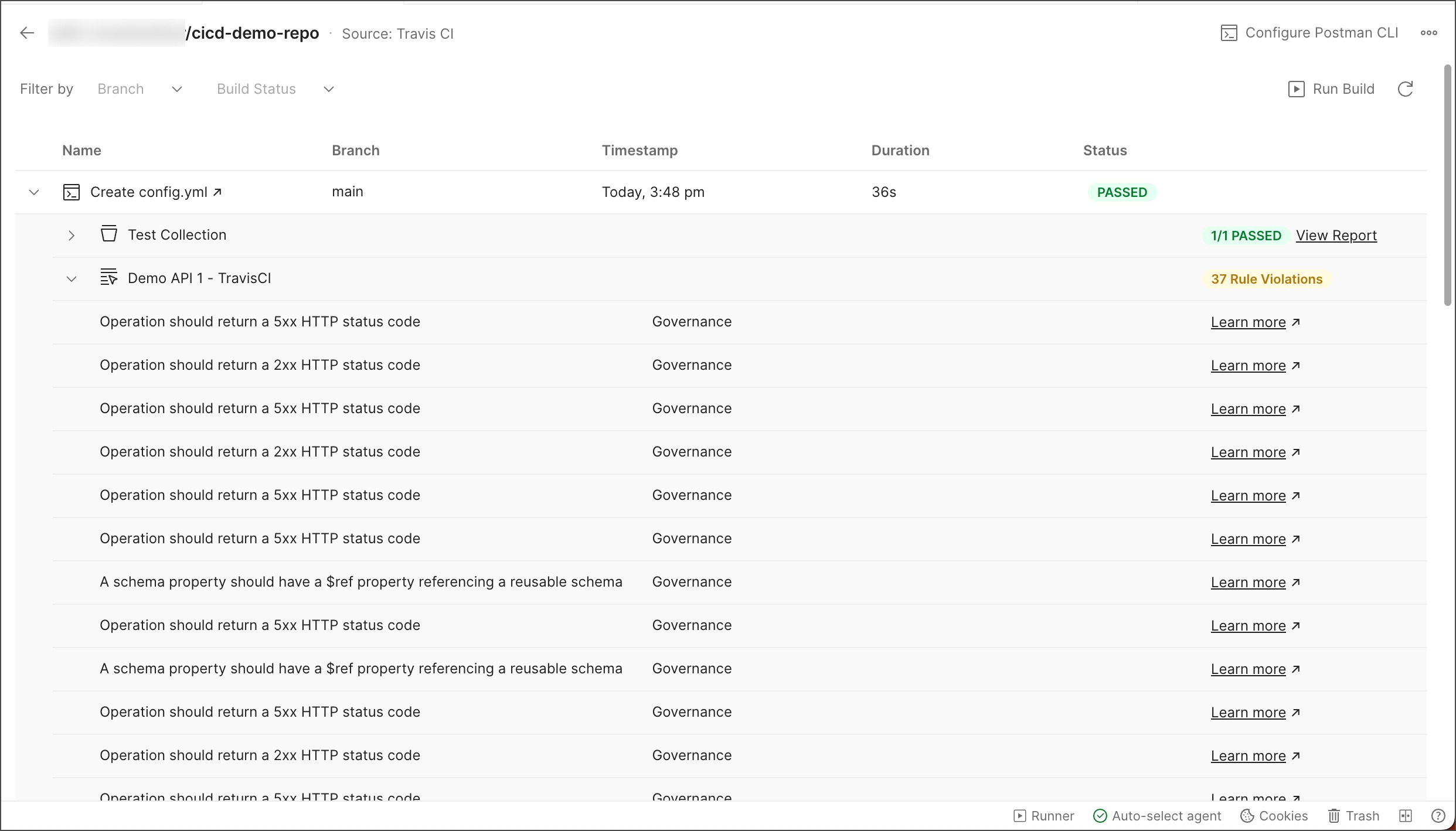Image resolution: width=1456 pixels, height=831 pixels.
Task: Click the grid layout icon in status bar
Action: 1406,816
